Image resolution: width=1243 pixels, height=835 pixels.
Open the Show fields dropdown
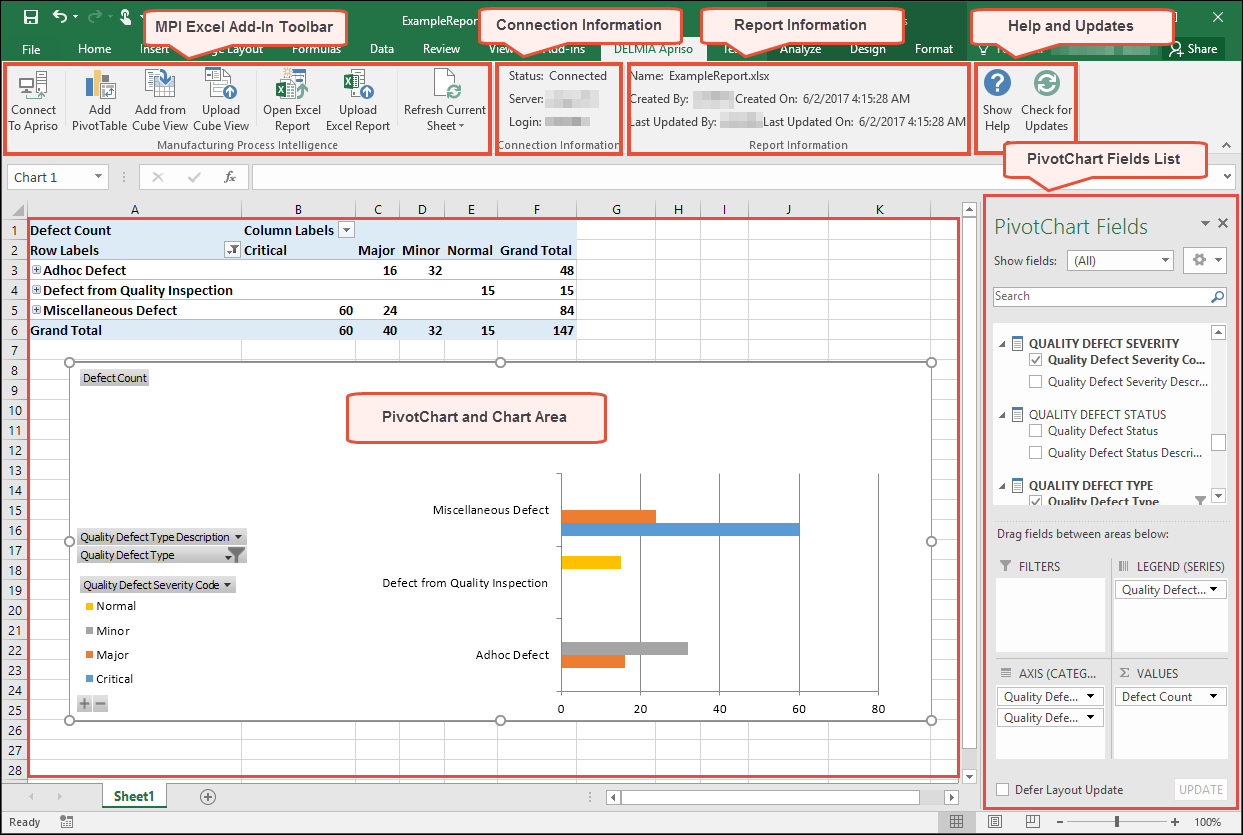coord(1120,260)
